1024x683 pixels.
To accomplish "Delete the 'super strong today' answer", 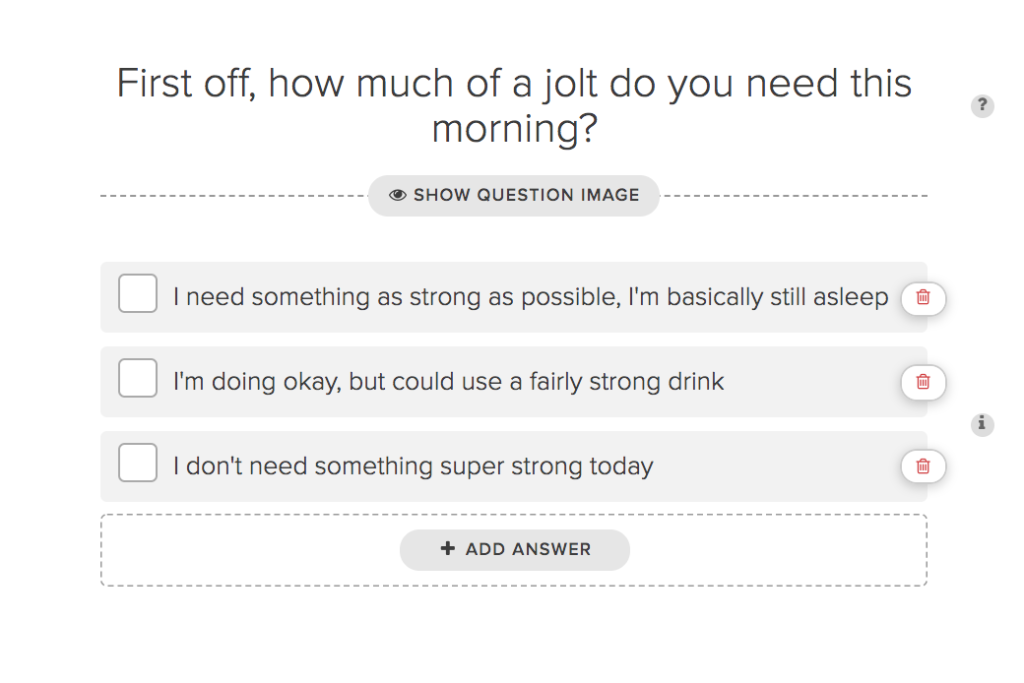I will click(x=923, y=466).
